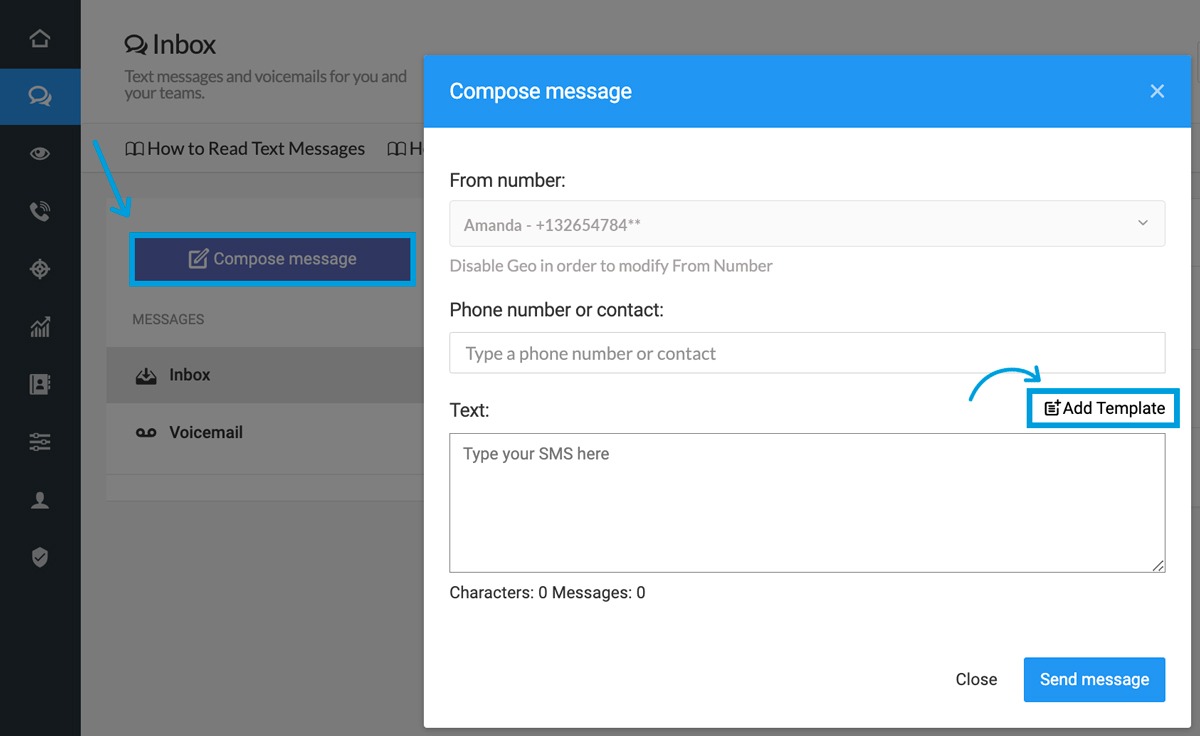Click the crosshair target sidebar icon

(40, 269)
